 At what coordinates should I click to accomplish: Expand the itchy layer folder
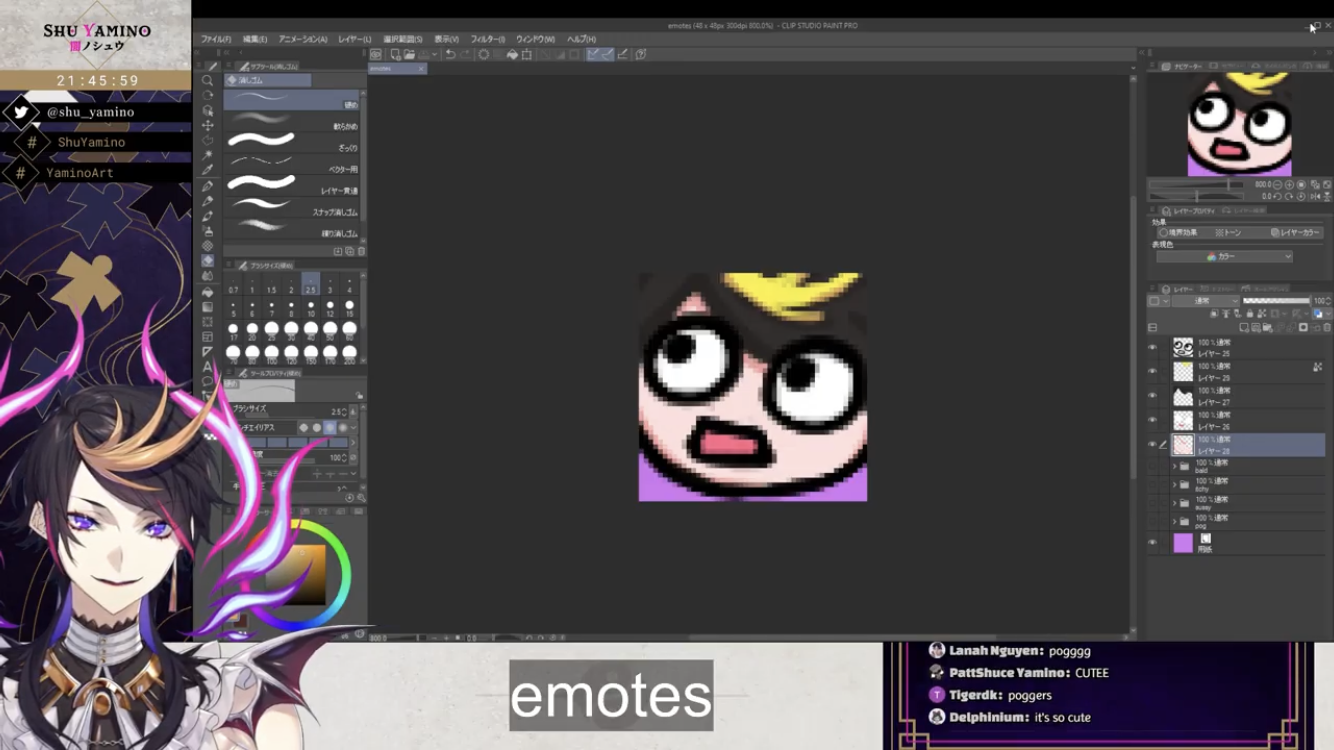(1175, 484)
